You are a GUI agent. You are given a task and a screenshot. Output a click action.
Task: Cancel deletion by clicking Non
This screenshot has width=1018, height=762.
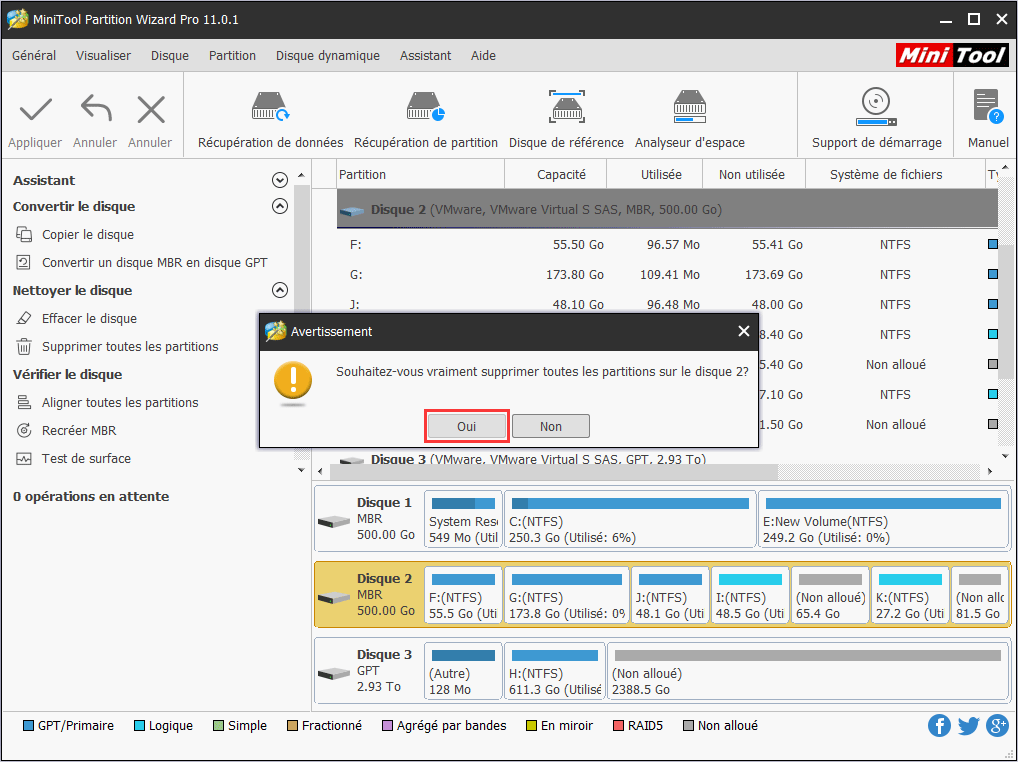[x=550, y=425]
